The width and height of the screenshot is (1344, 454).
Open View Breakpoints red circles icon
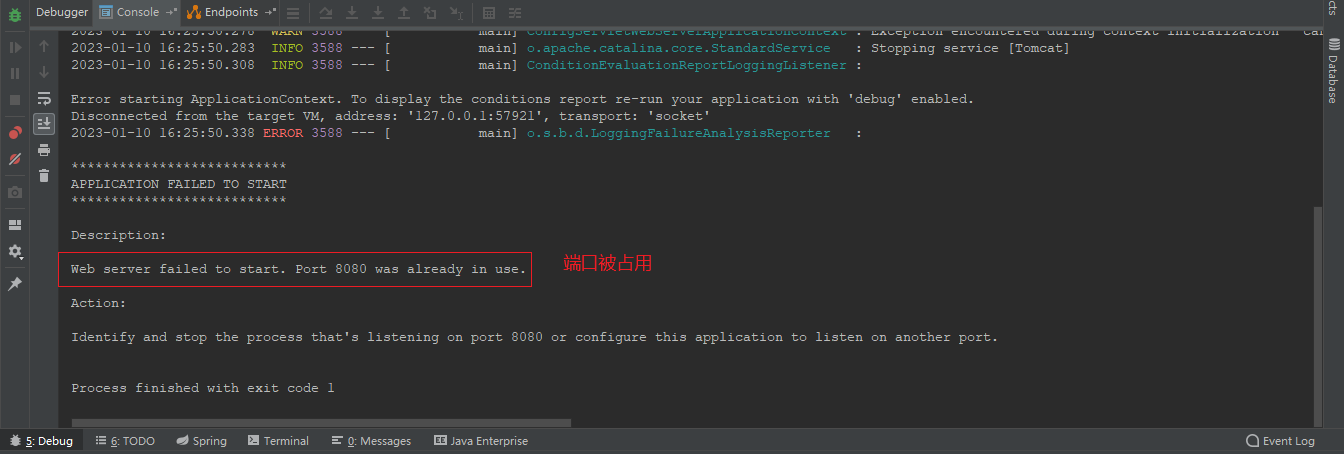pos(15,132)
